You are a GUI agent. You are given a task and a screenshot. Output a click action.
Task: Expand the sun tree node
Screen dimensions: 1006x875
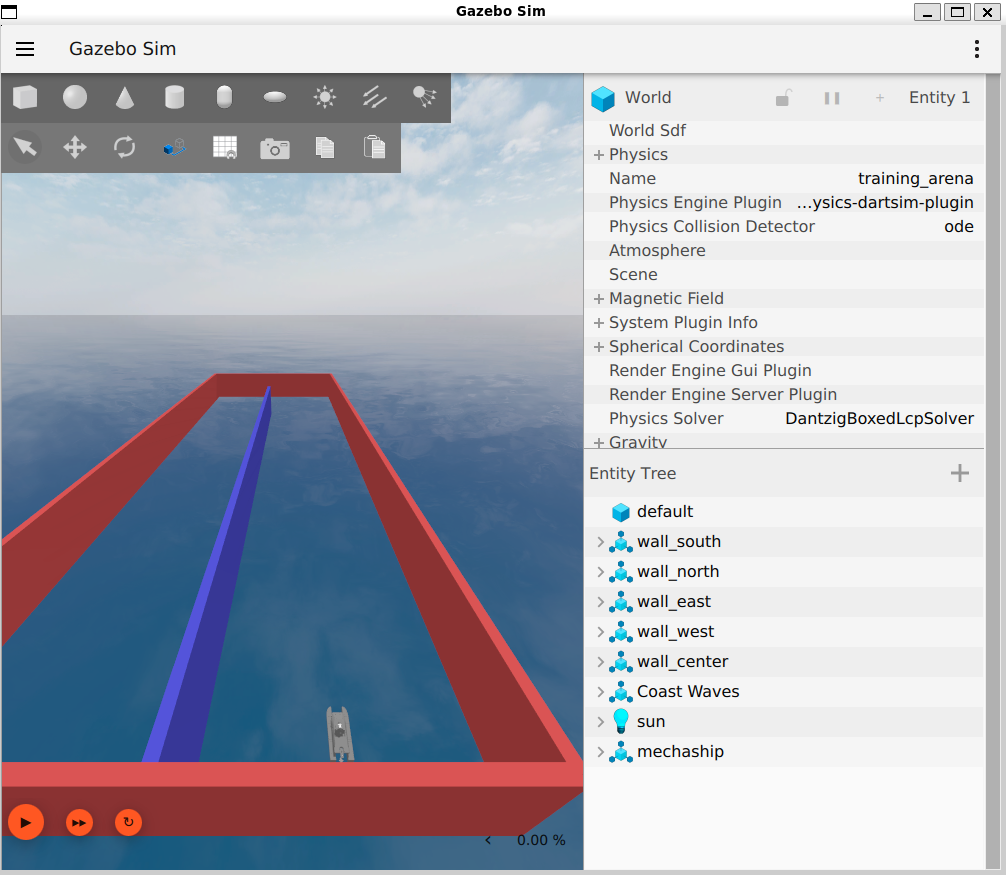click(600, 722)
